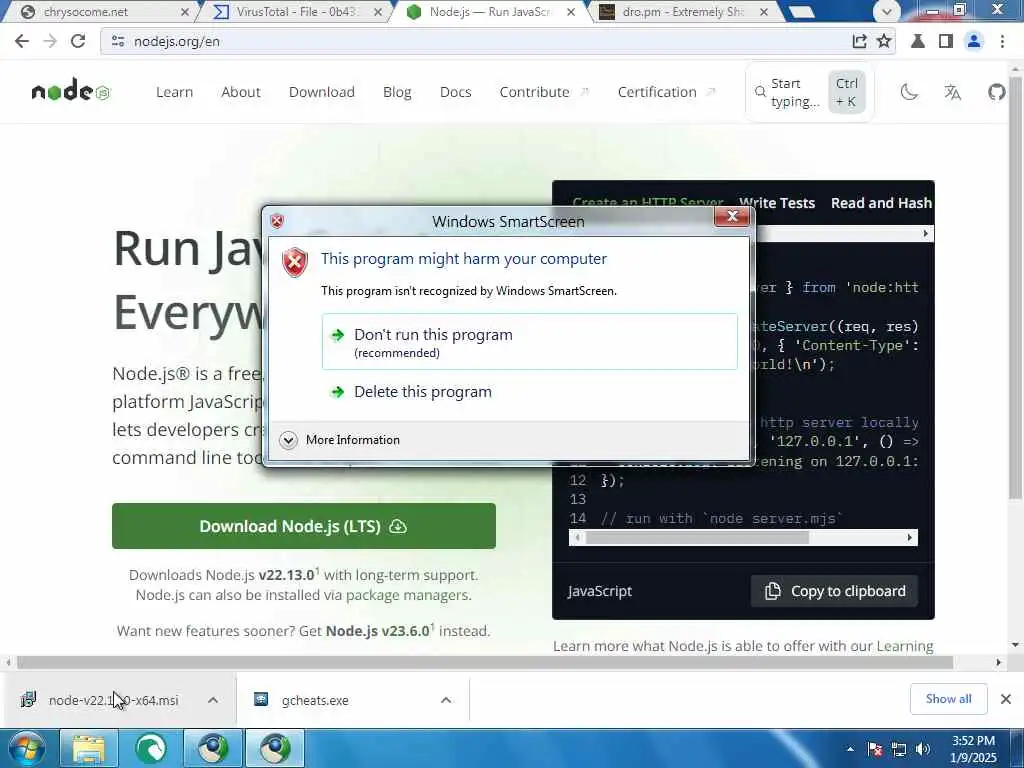Click the page vertical scrollbar
1024x768 pixels.
1016,287
